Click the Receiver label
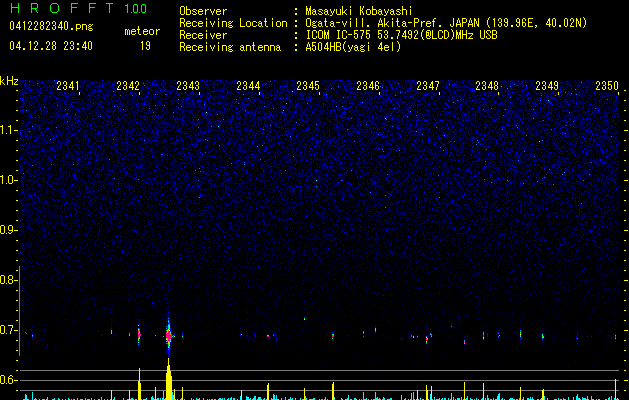This screenshot has width=629, height=400. point(203,35)
